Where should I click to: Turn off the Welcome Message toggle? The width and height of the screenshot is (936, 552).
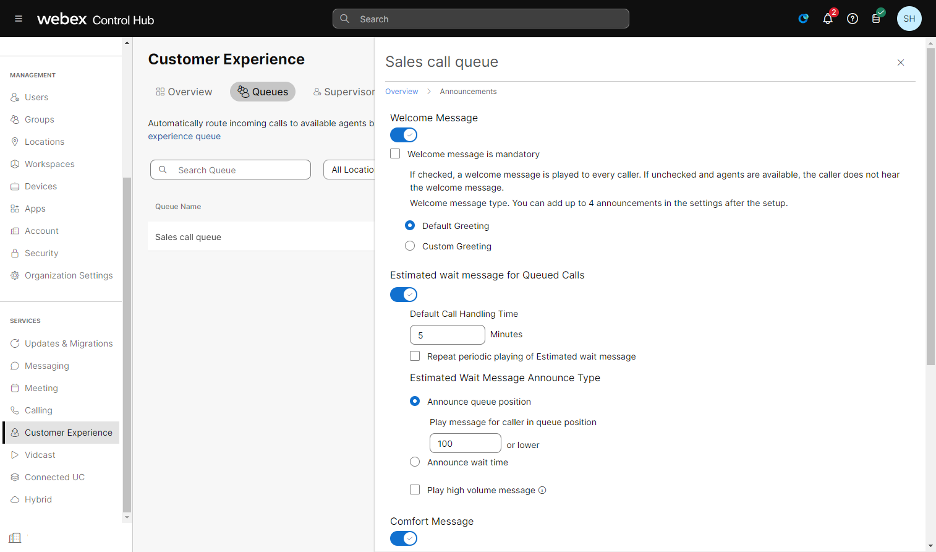[x=404, y=135]
